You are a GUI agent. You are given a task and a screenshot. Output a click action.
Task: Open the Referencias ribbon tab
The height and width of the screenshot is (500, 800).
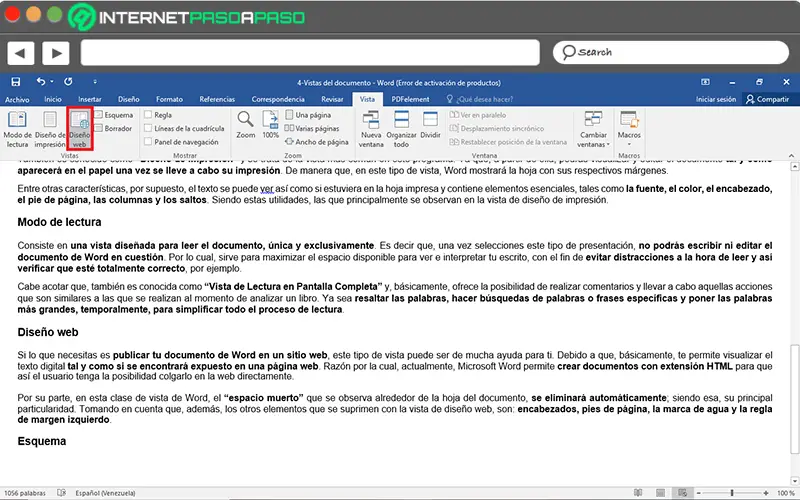click(x=217, y=99)
